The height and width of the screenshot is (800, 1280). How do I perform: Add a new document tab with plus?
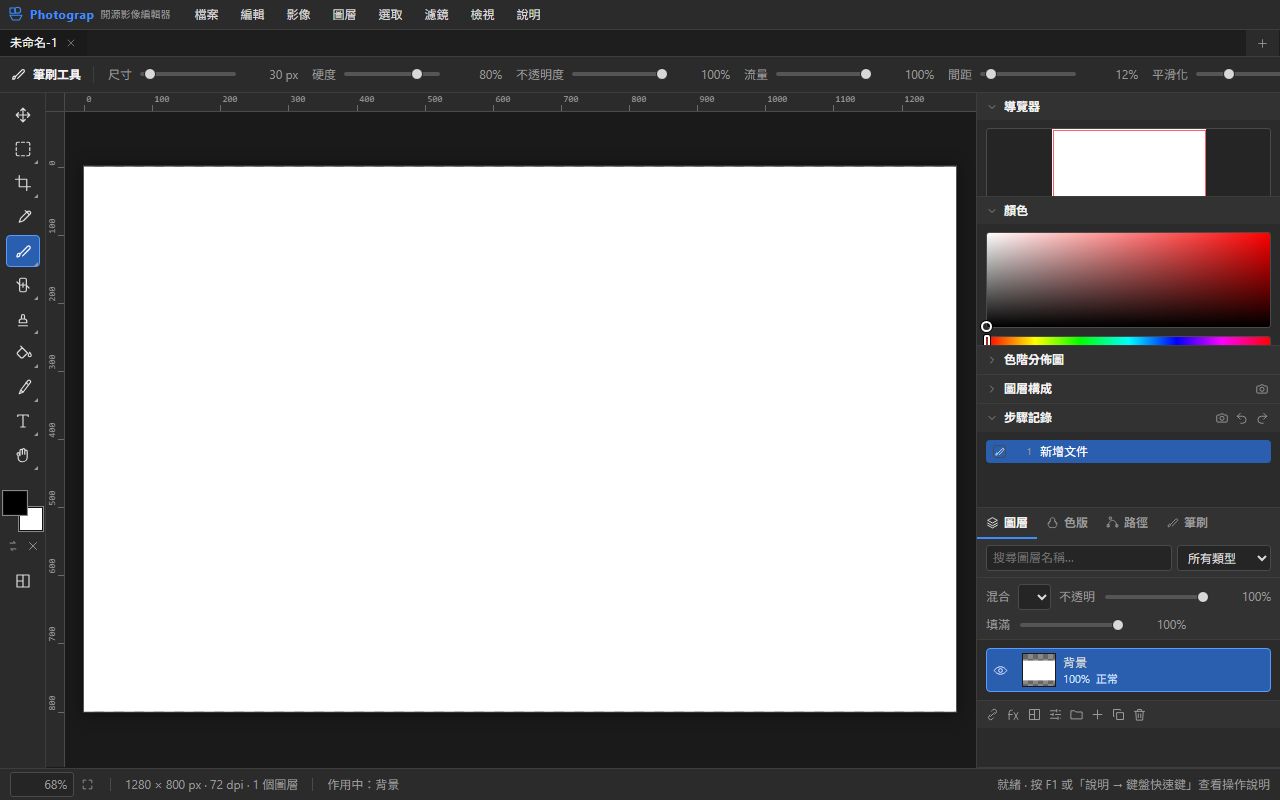1262,43
